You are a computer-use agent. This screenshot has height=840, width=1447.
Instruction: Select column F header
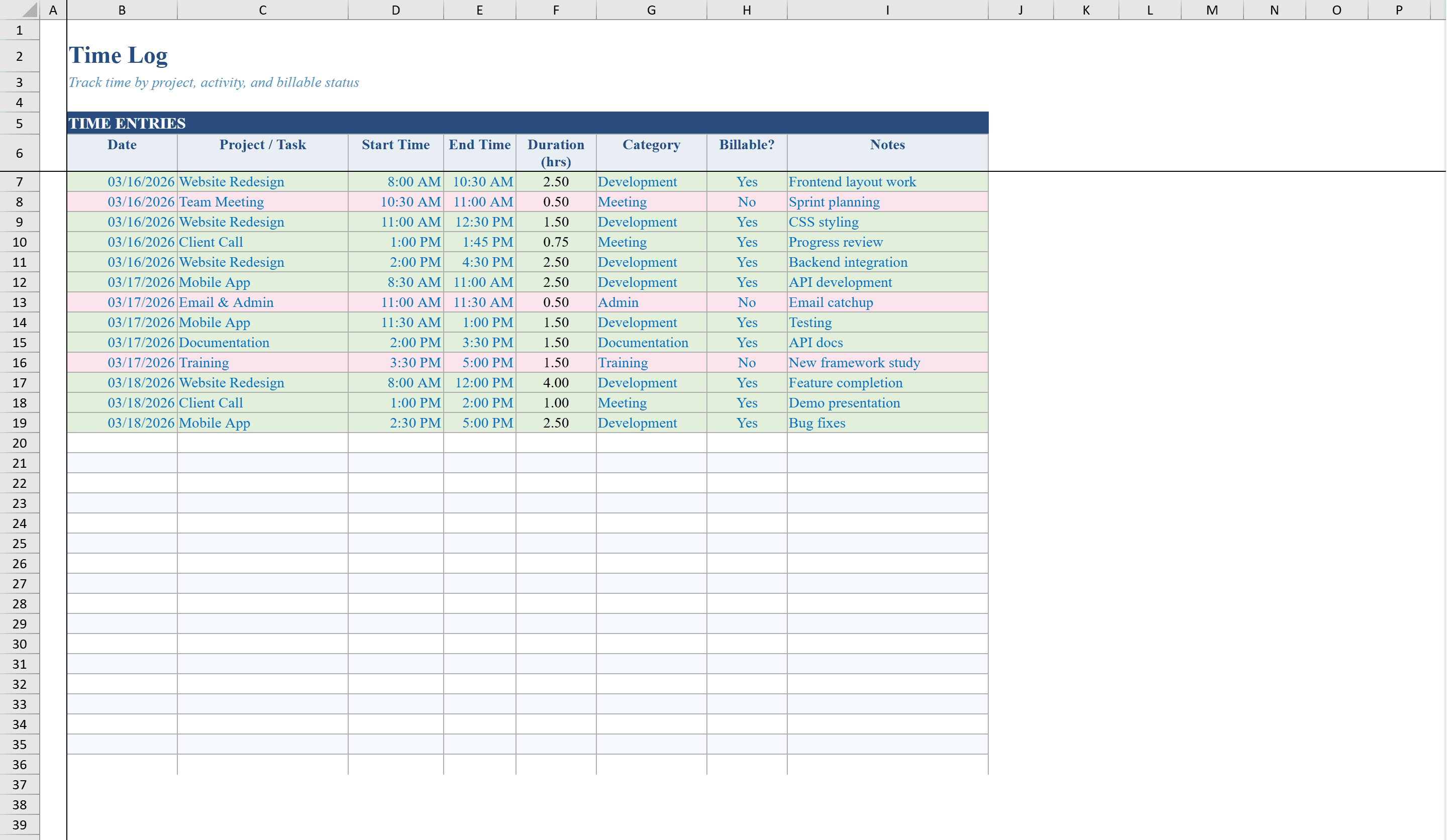point(555,9)
